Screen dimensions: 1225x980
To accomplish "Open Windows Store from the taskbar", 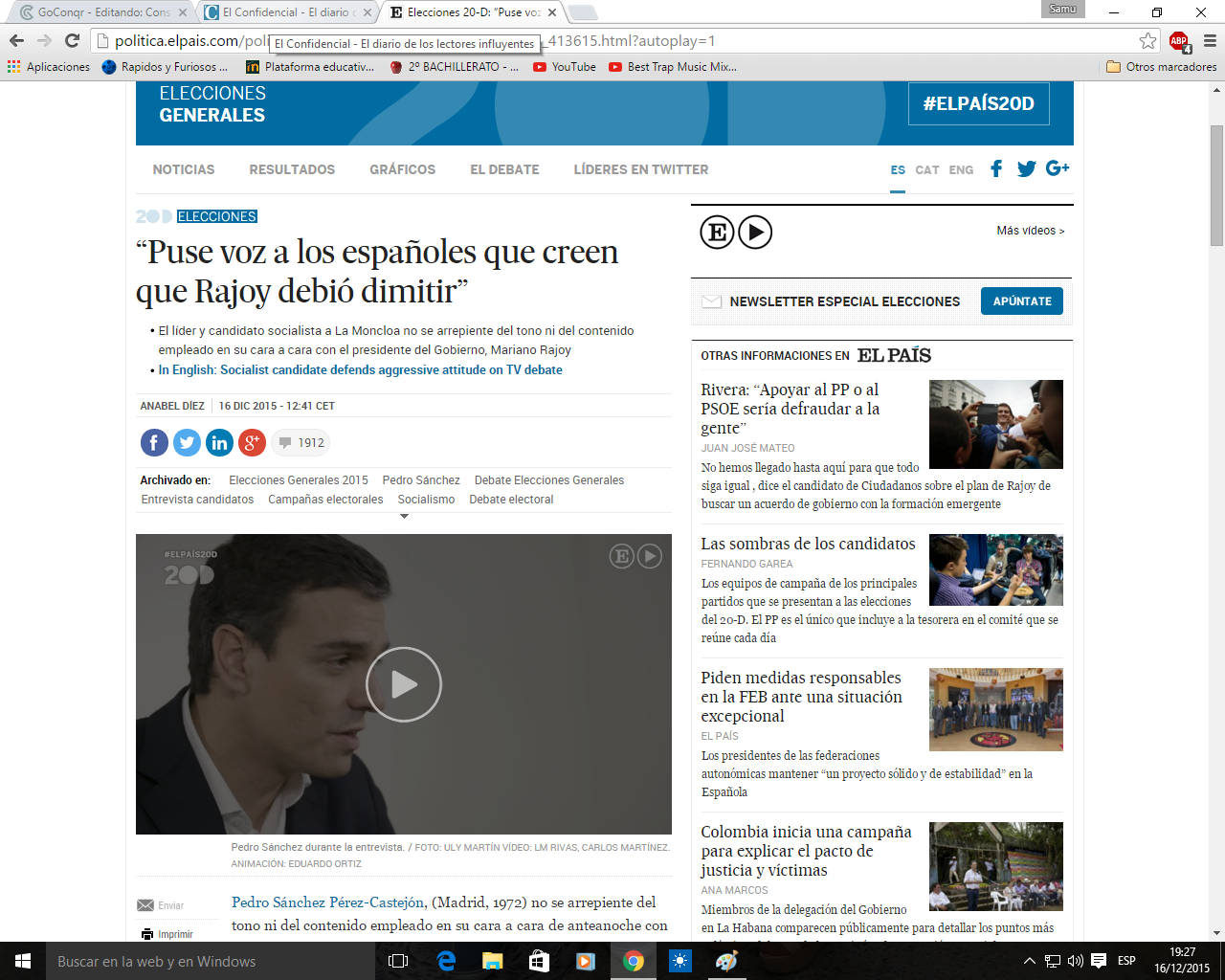I will tap(539, 961).
